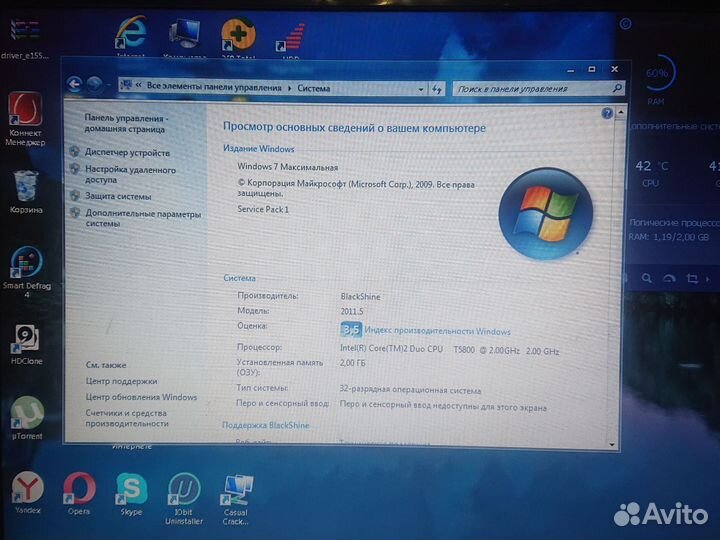
Task: Click the 3,5 performance score badge
Action: (x=351, y=330)
